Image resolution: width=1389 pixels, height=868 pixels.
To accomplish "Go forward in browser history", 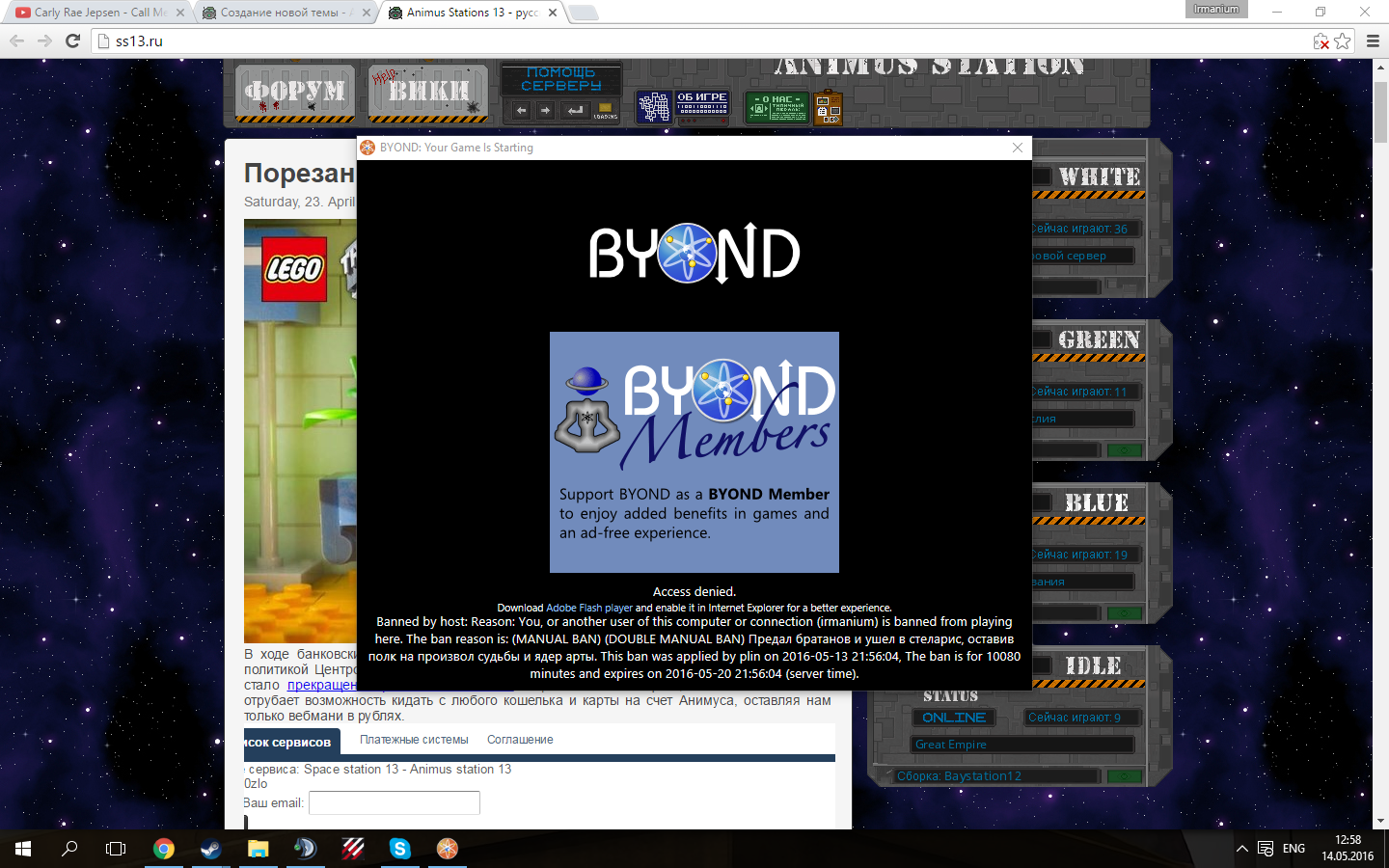I will 44,41.
